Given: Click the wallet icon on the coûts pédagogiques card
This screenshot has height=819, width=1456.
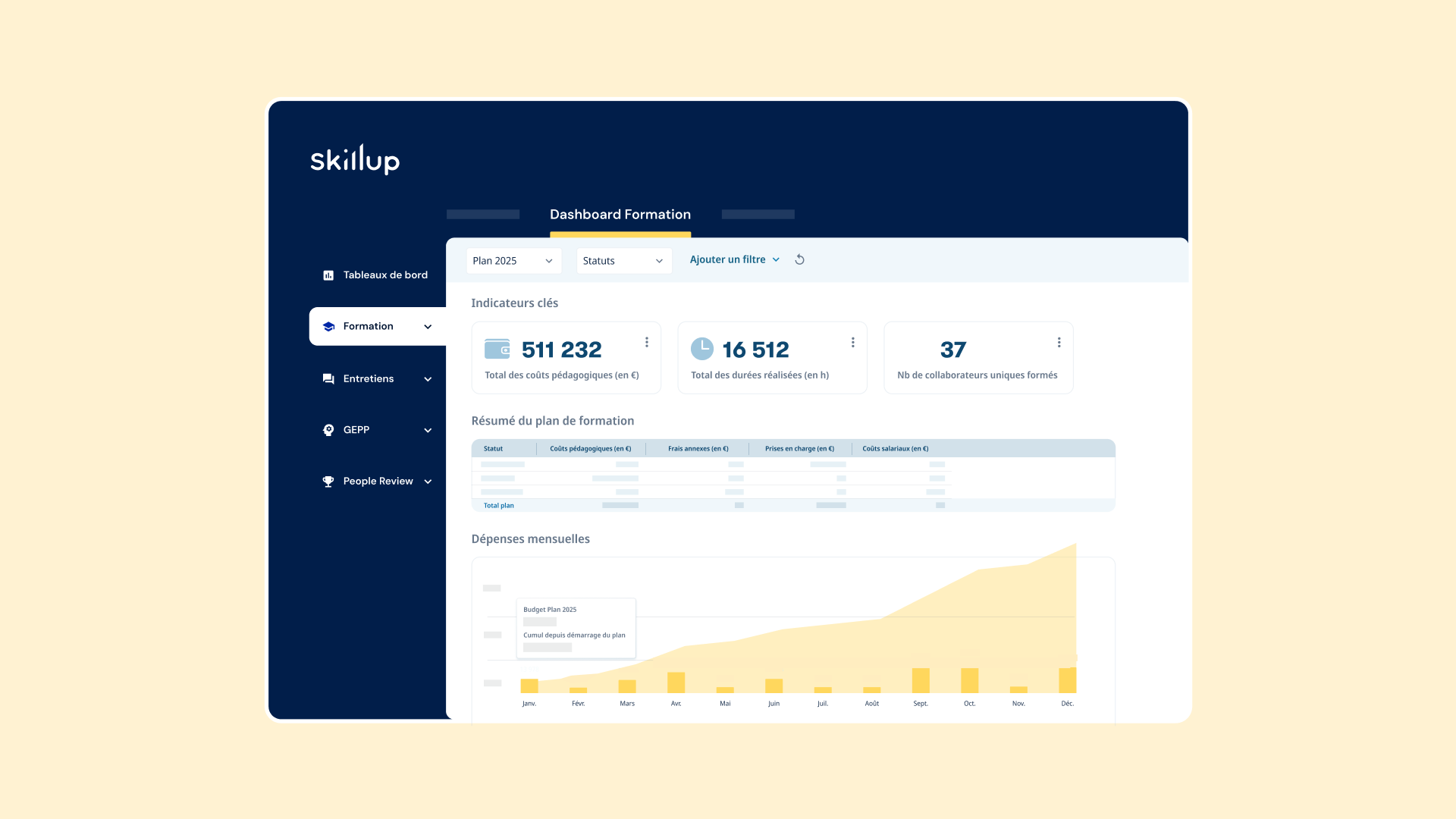Looking at the screenshot, I should pos(497,349).
